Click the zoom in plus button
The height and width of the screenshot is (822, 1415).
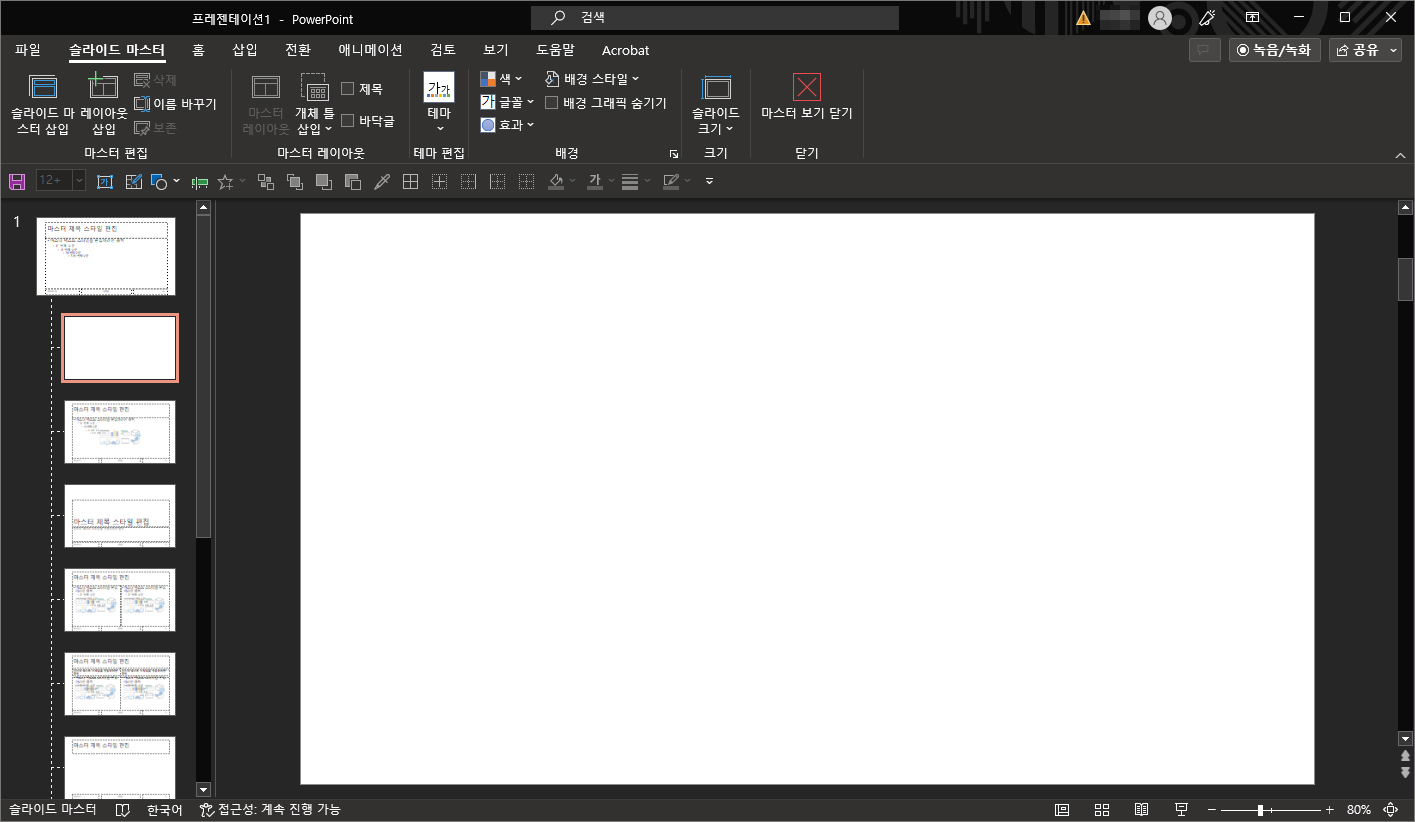1329,809
